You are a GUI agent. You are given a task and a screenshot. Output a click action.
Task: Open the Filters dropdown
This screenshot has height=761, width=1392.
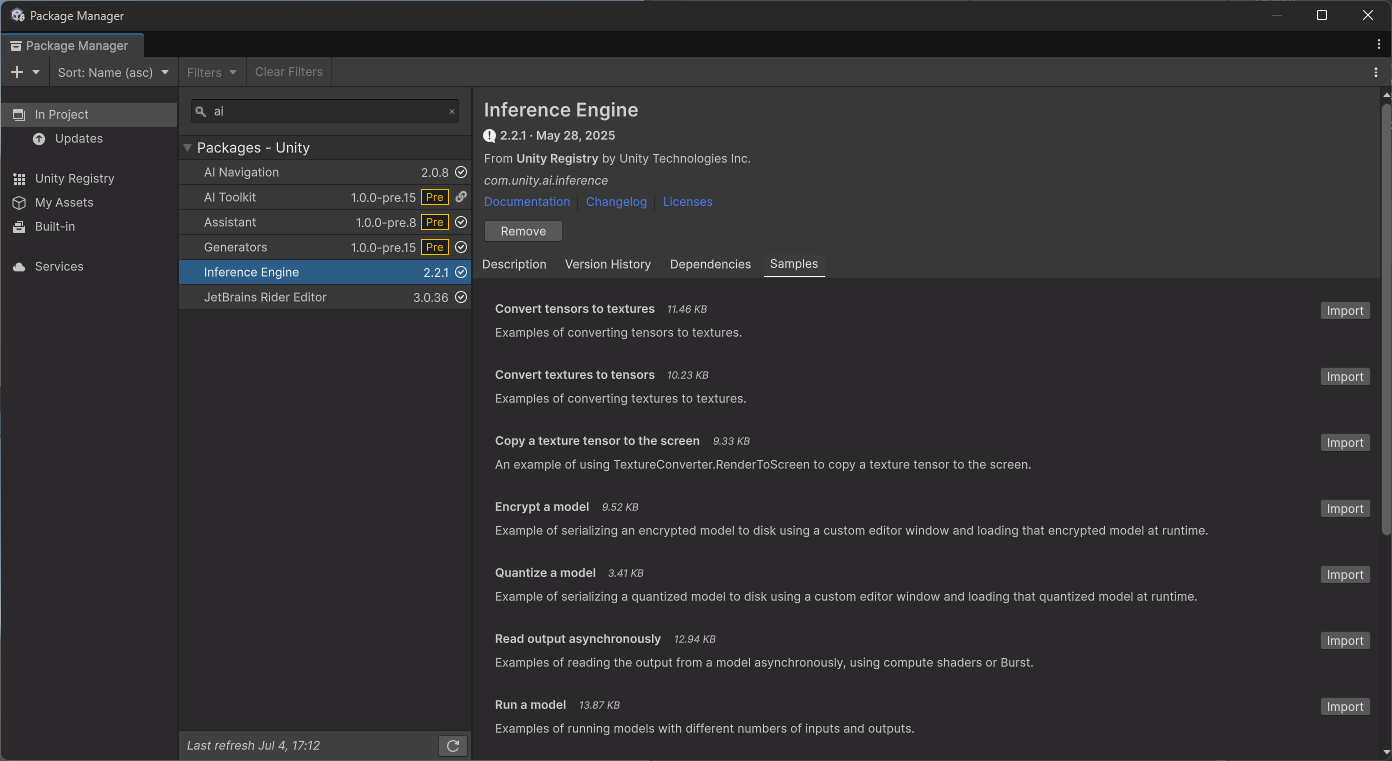pos(212,72)
